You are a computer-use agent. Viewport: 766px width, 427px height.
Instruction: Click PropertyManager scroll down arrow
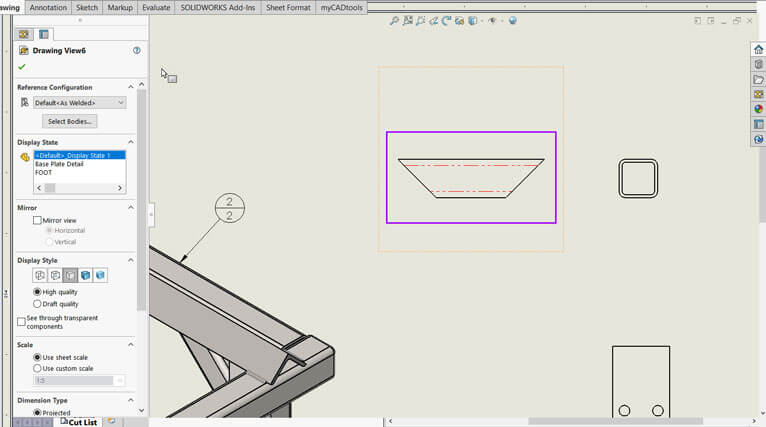pos(142,410)
